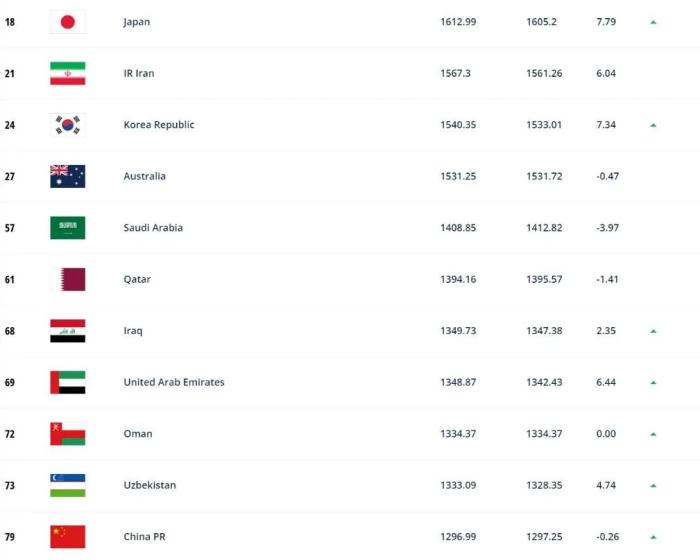The width and height of the screenshot is (700, 560).
Task: Click the China PR red flag
Action: tap(68, 537)
